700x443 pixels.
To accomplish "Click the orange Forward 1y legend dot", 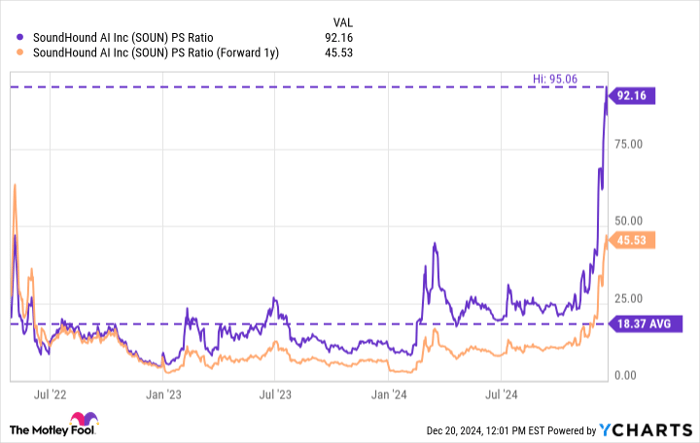I will point(20,52).
